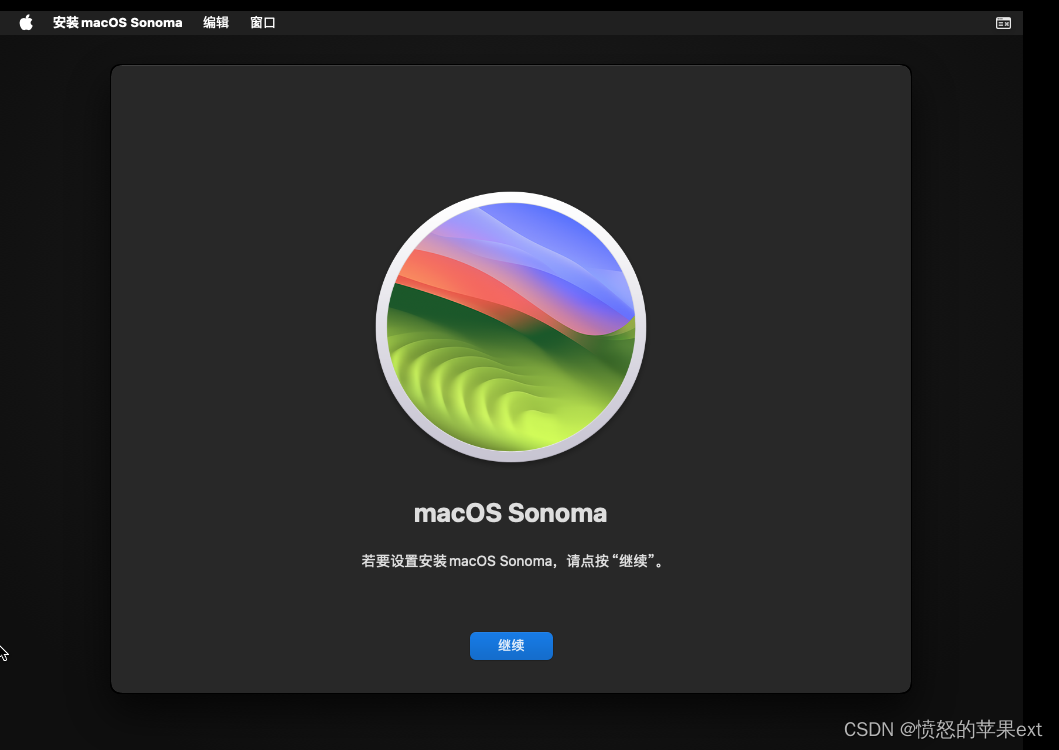Open the 安装 macOS Sonoma menu

(x=118, y=23)
